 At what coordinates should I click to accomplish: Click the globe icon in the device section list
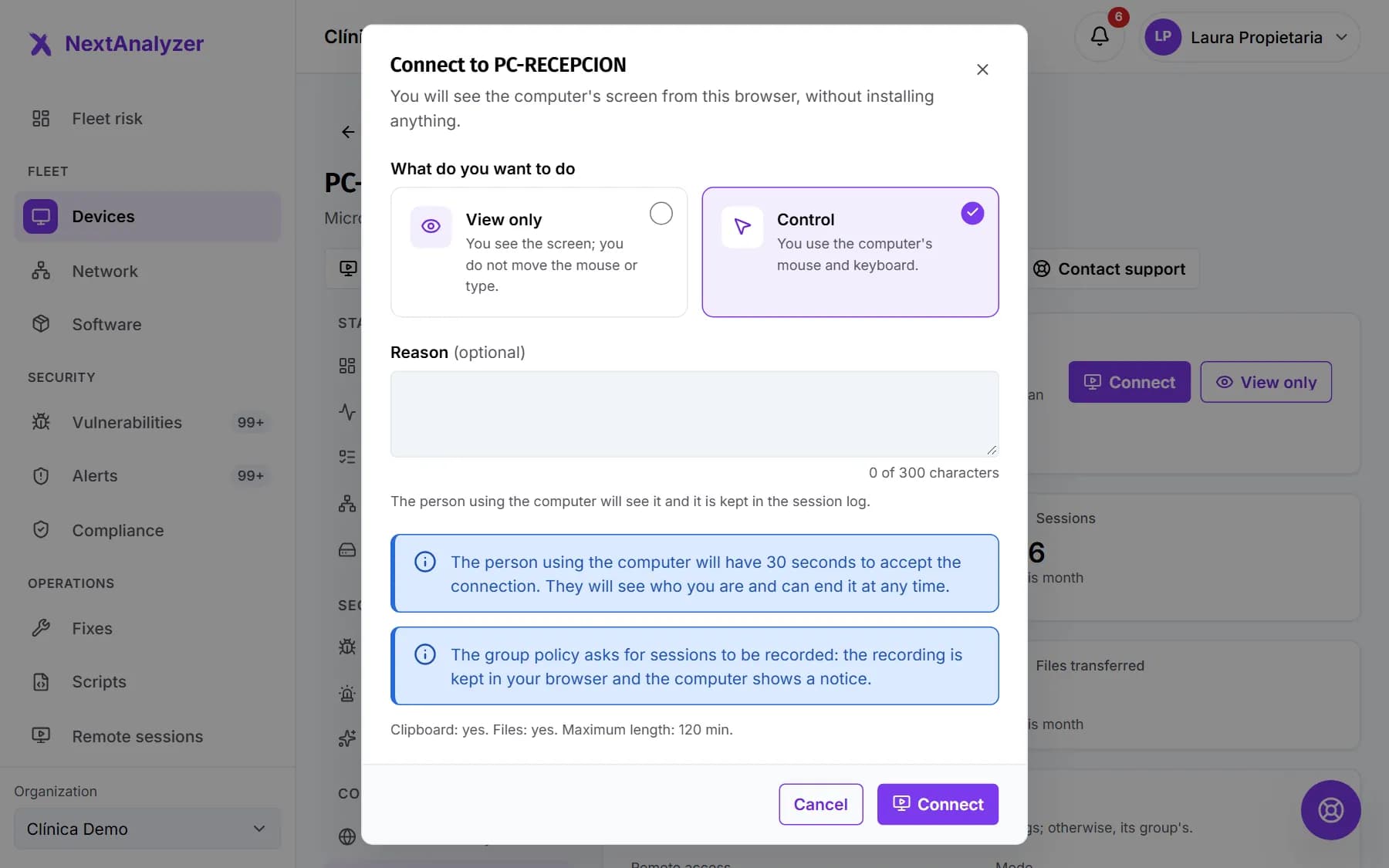(x=347, y=836)
